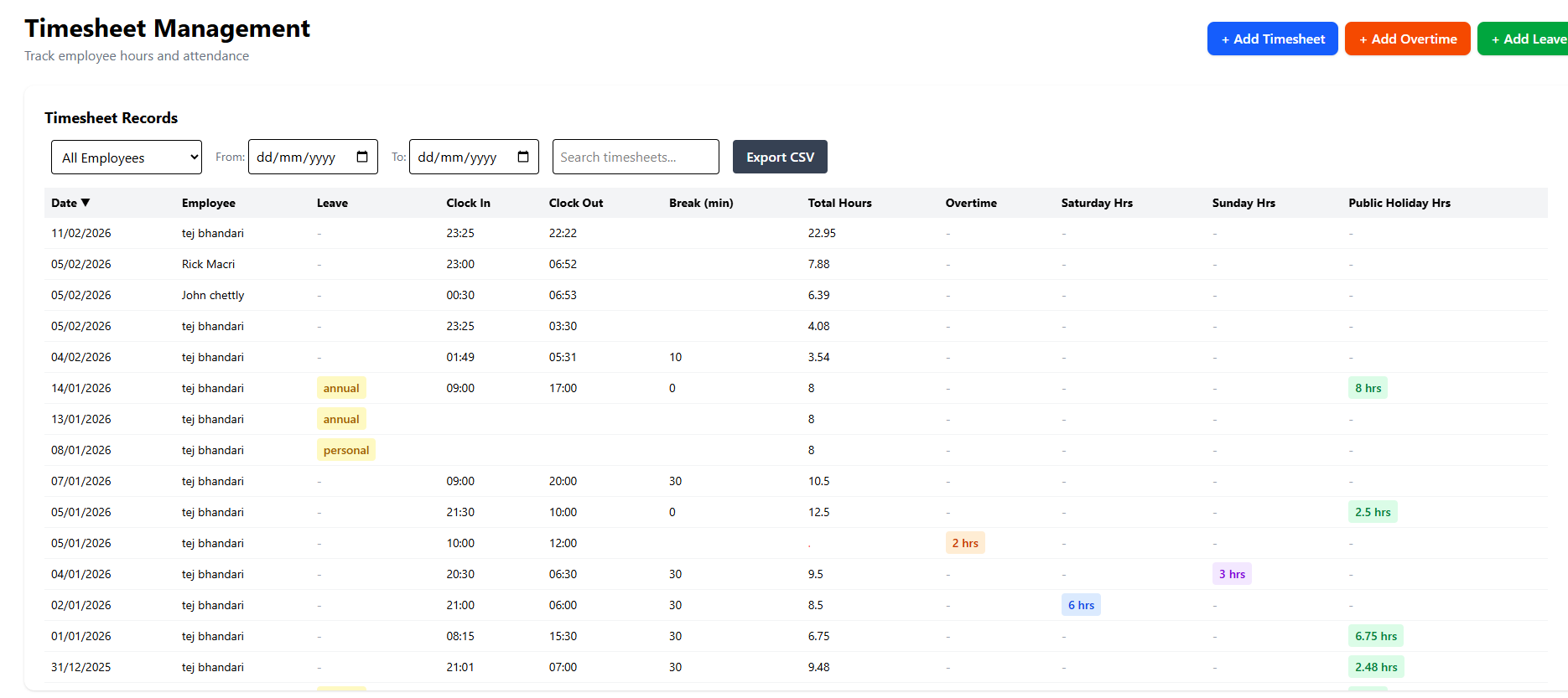The height and width of the screenshot is (698, 1568).
Task: Click the 2.48 hrs public holiday badge
Action: coord(1376,667)
